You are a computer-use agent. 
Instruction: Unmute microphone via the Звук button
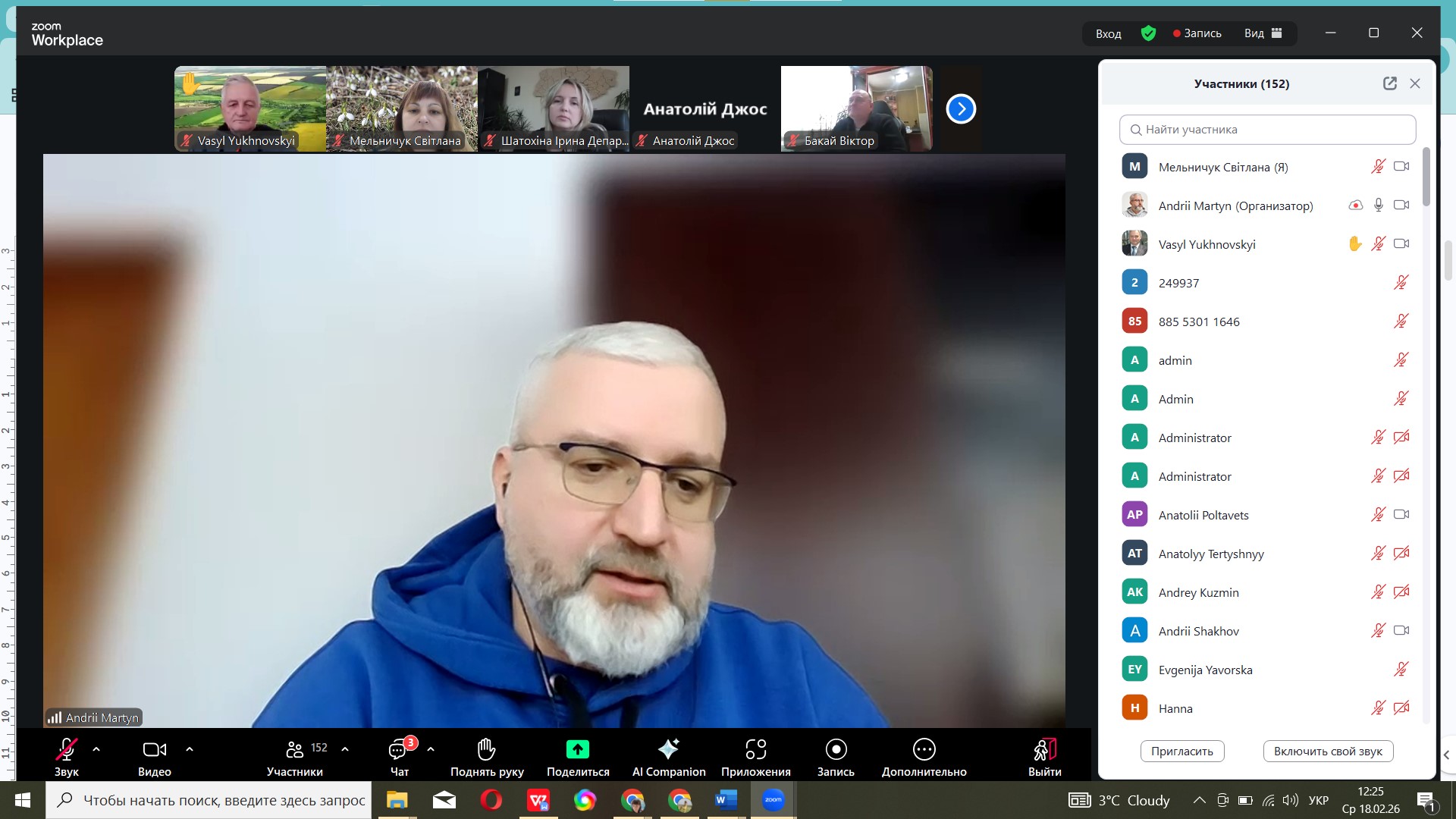coord(66,749)
